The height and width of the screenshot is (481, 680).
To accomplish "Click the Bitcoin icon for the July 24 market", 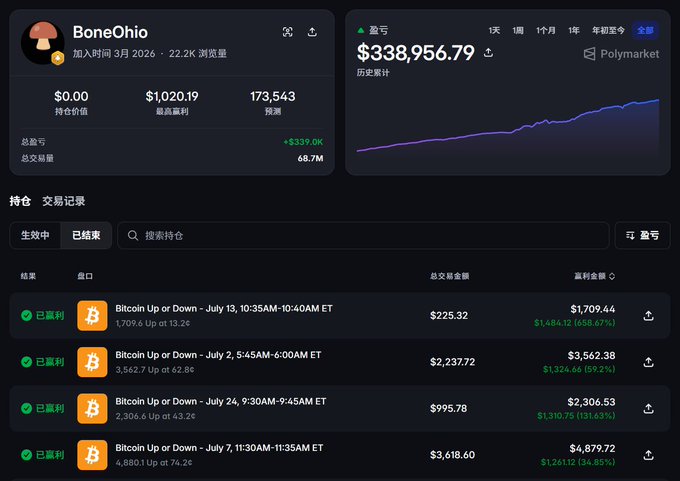I will click(92, 408).
